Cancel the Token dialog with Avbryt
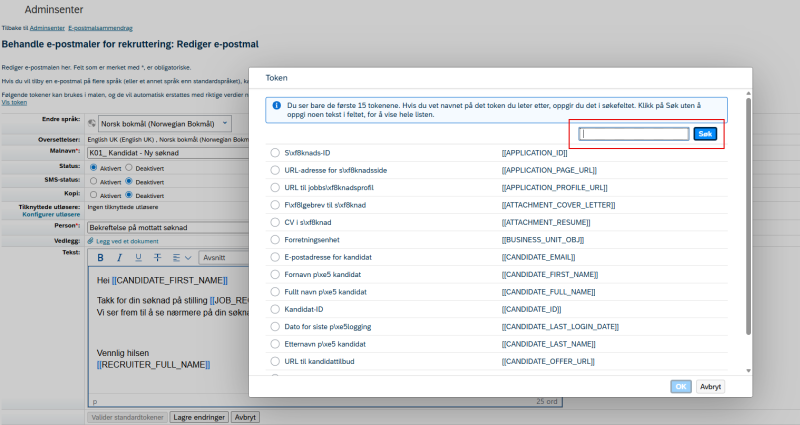 click(x=710, y=387)
